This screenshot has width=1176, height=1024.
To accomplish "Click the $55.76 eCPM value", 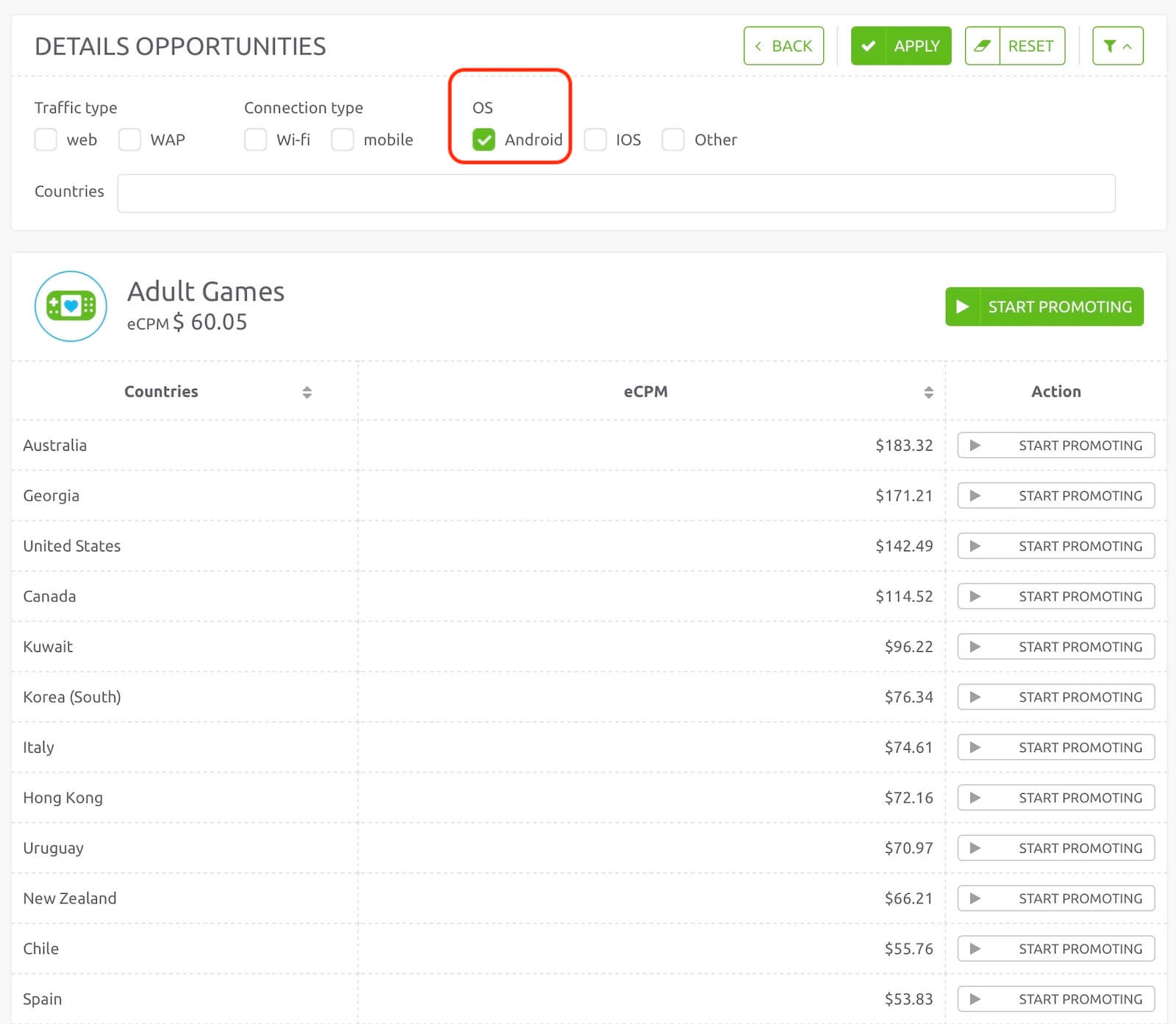I will (x=908, y=949).
